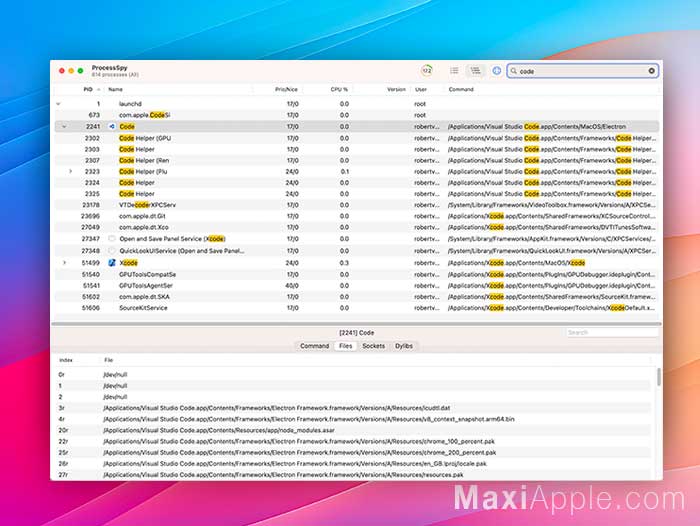Select the chrome_100_percent.pak file row
This screenshot has width=700, height=526.
[x=354, y=442]
